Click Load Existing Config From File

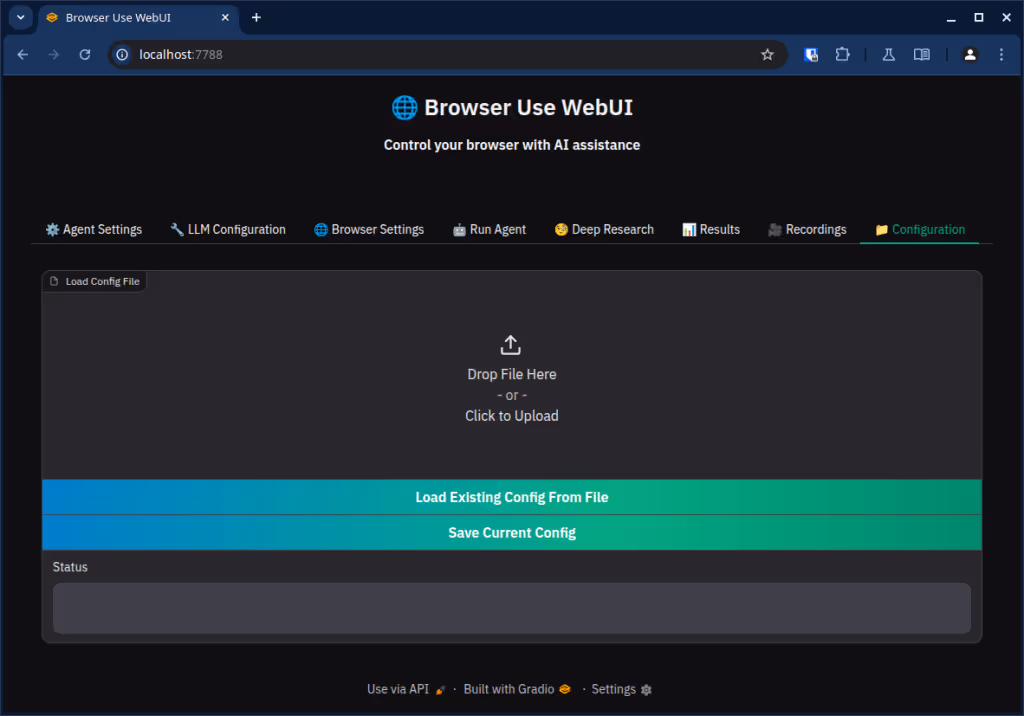point(512,497)
